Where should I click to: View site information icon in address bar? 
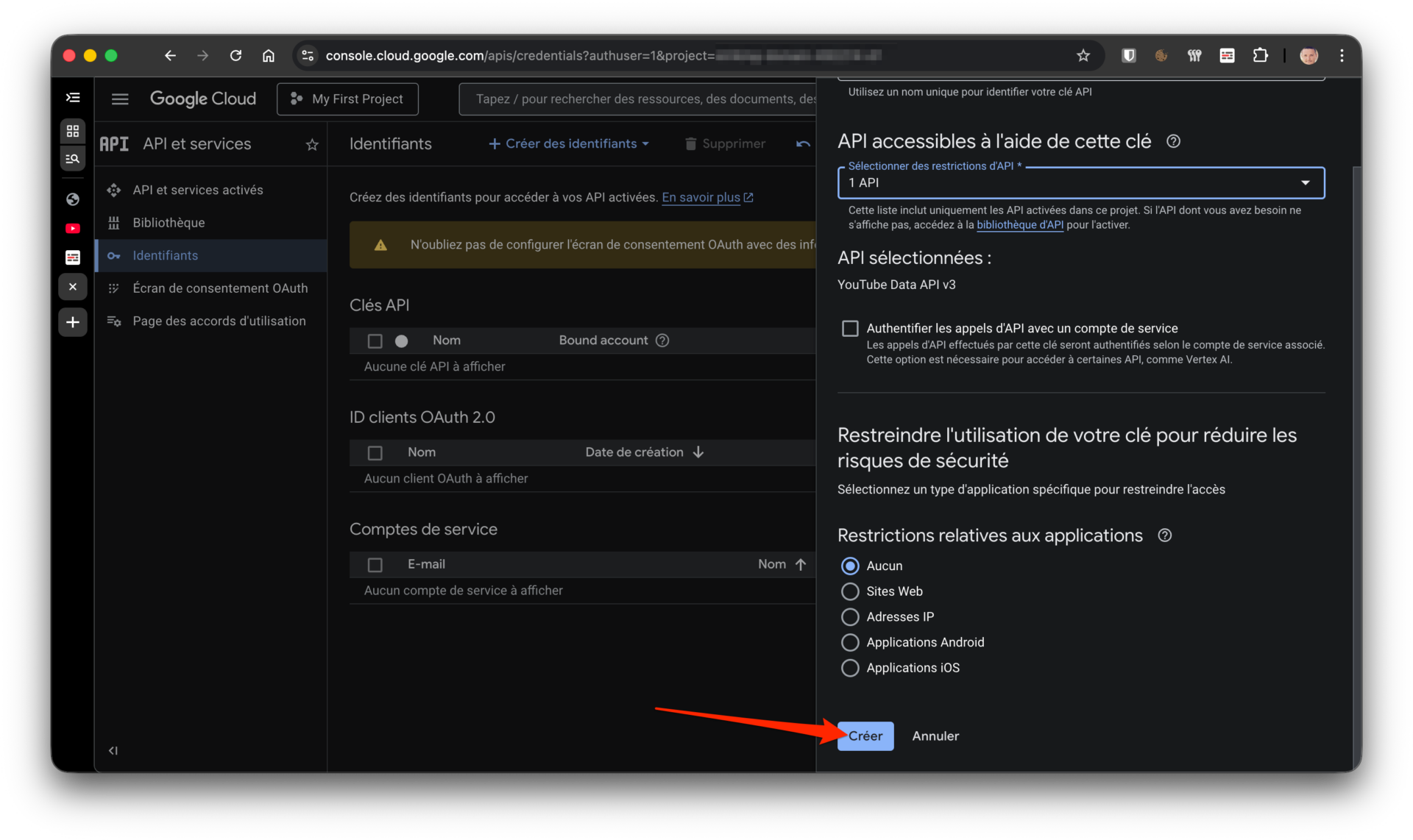coord(308,55)
